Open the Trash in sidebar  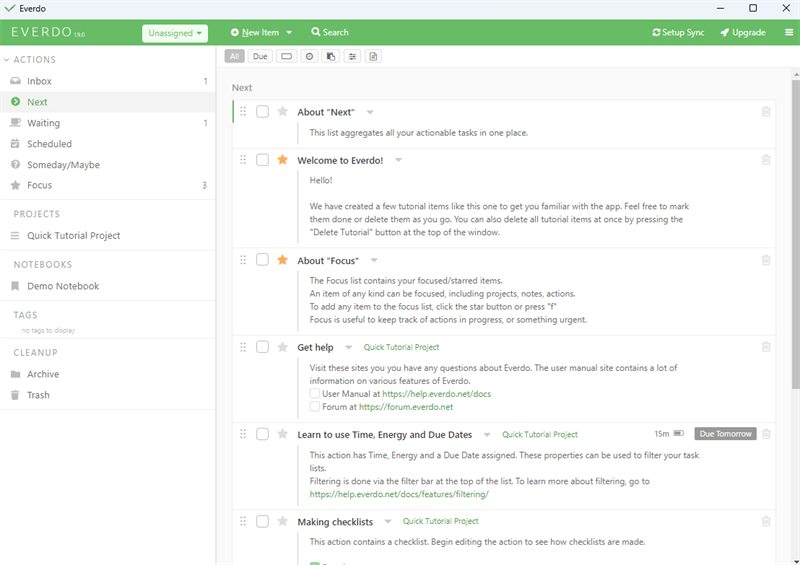click(x=108, y=395)
